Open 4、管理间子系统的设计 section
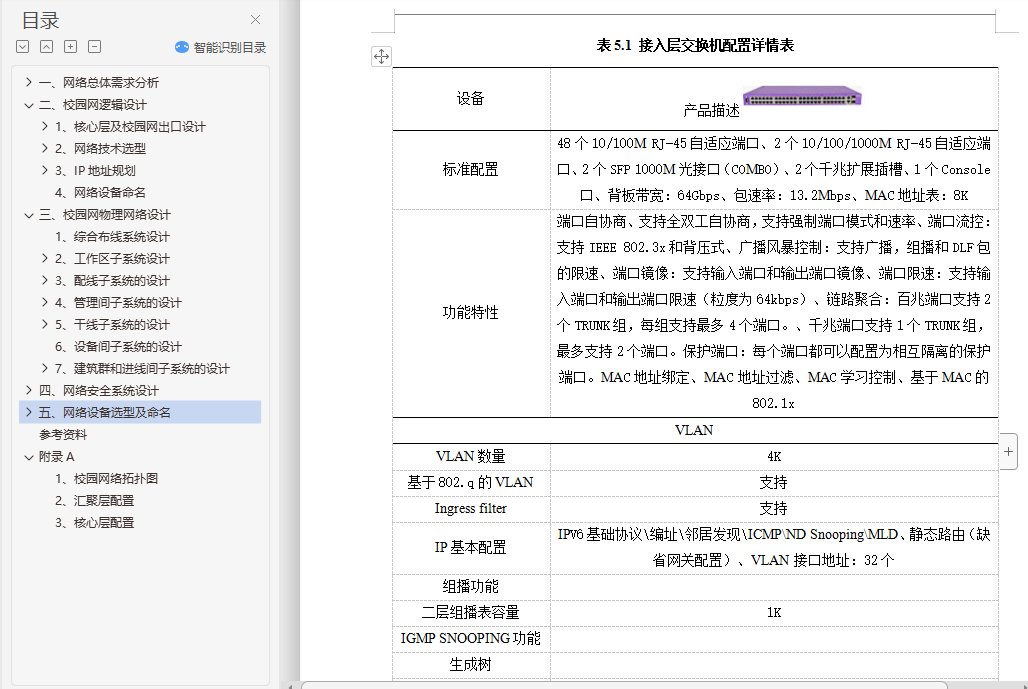This screenshot has width=1028, height=689. (x=118, y=303)
